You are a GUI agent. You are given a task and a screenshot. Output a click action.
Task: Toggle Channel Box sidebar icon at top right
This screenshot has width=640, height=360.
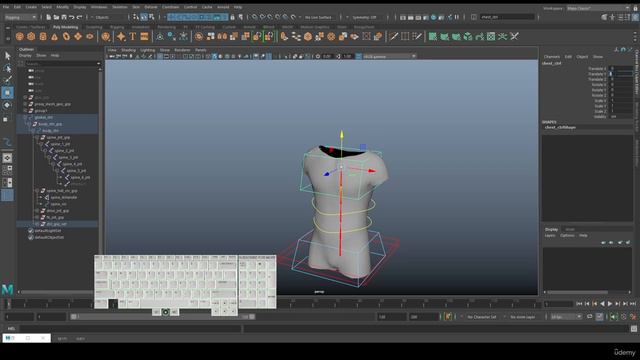click(x=636, y=17)
